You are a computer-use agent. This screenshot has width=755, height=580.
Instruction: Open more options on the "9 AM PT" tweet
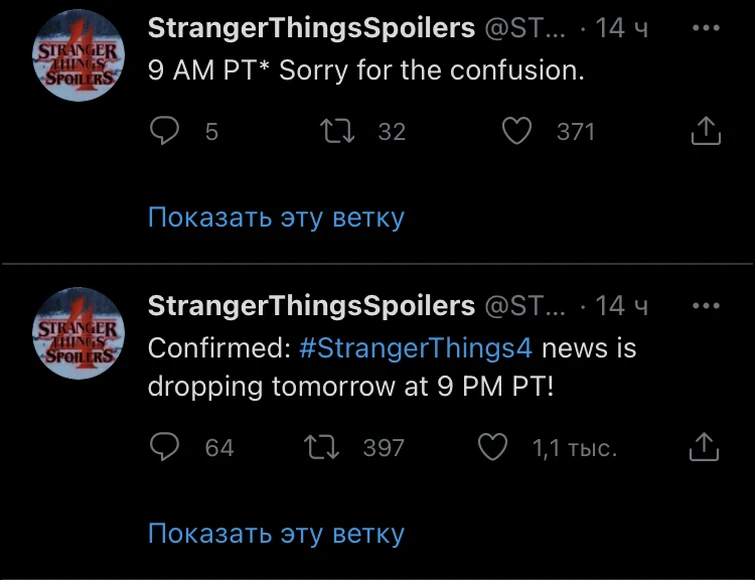tap(706, 28)
